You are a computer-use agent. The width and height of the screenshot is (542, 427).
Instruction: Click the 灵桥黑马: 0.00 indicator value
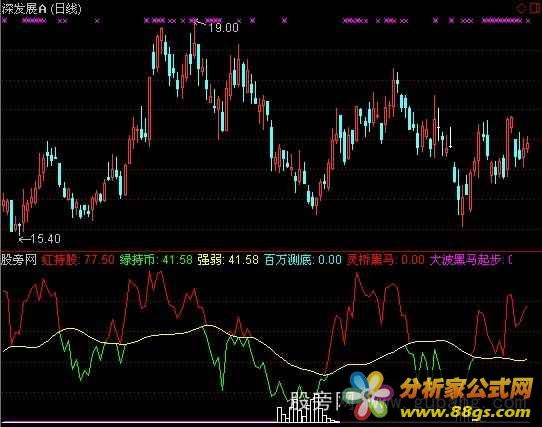(x=385, y=260)
